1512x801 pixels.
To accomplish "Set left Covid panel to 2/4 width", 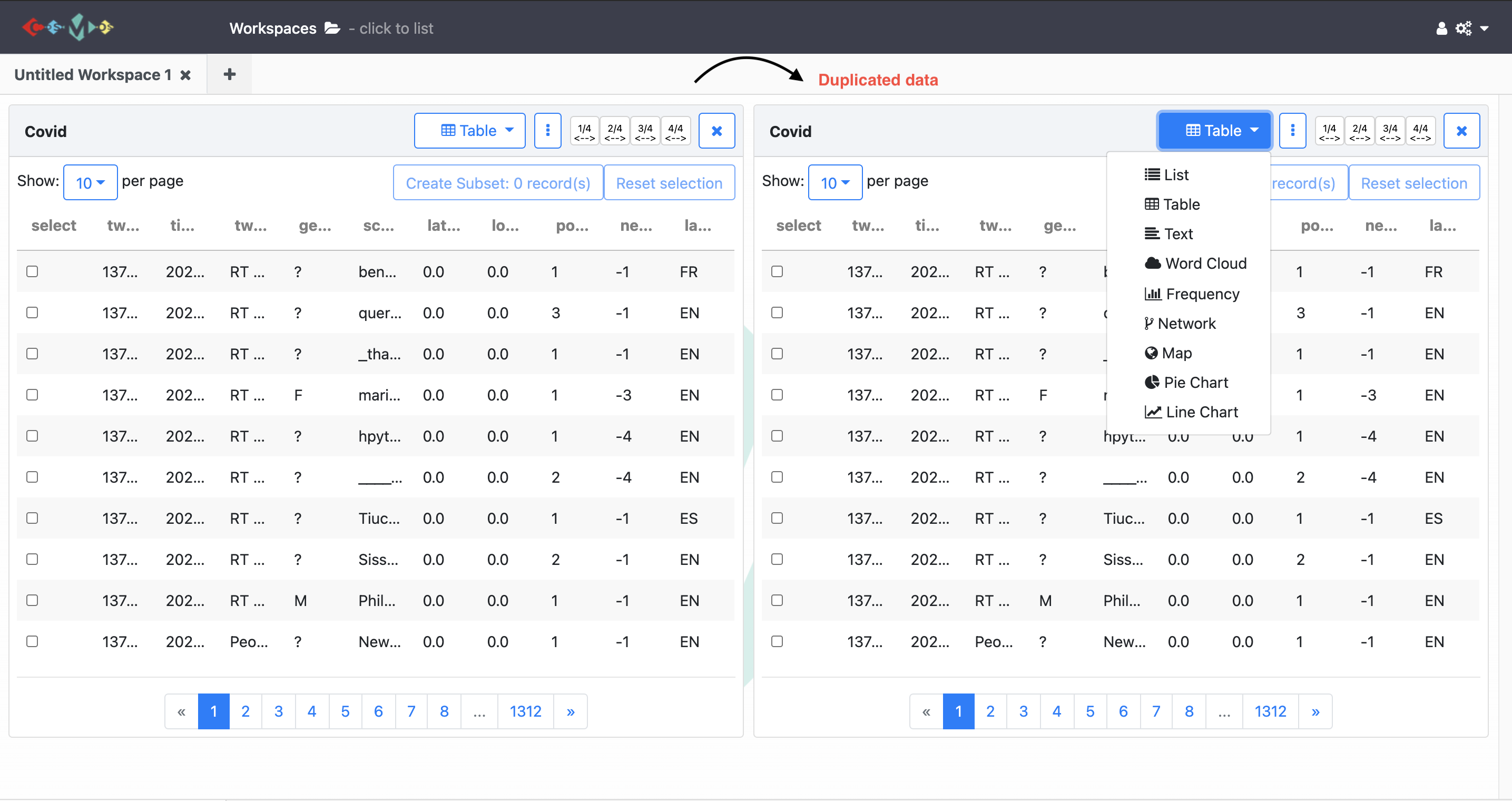I will [614, 131].
